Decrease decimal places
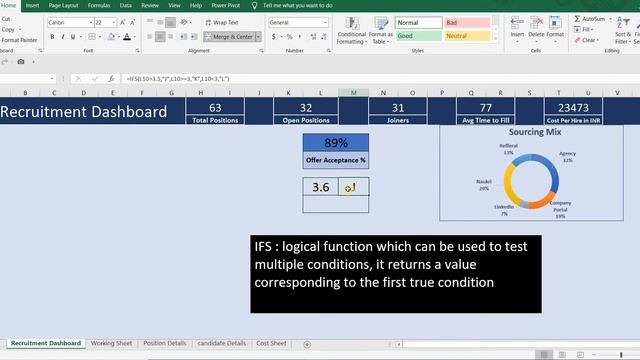Screen dimensions: 640x360 click(324, 37)
